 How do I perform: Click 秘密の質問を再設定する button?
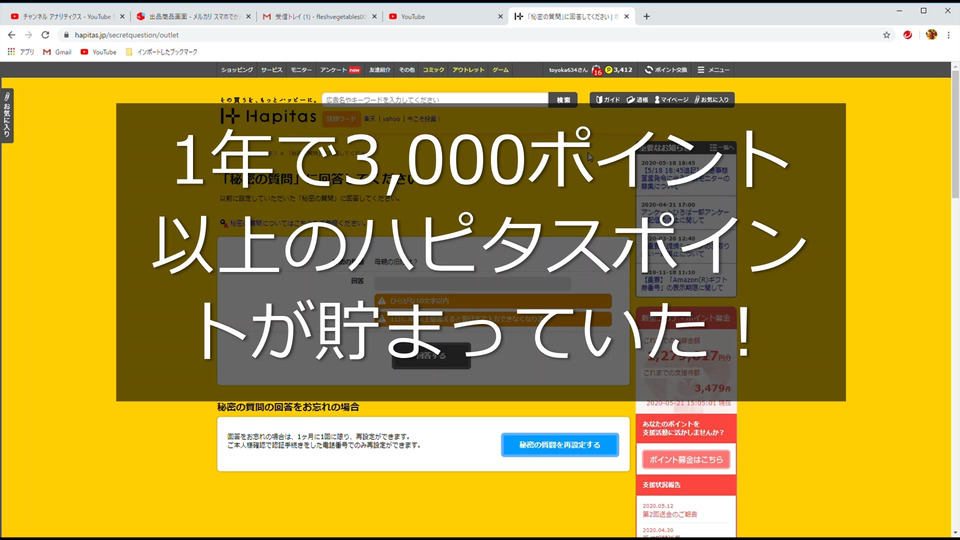pos(560,445)
